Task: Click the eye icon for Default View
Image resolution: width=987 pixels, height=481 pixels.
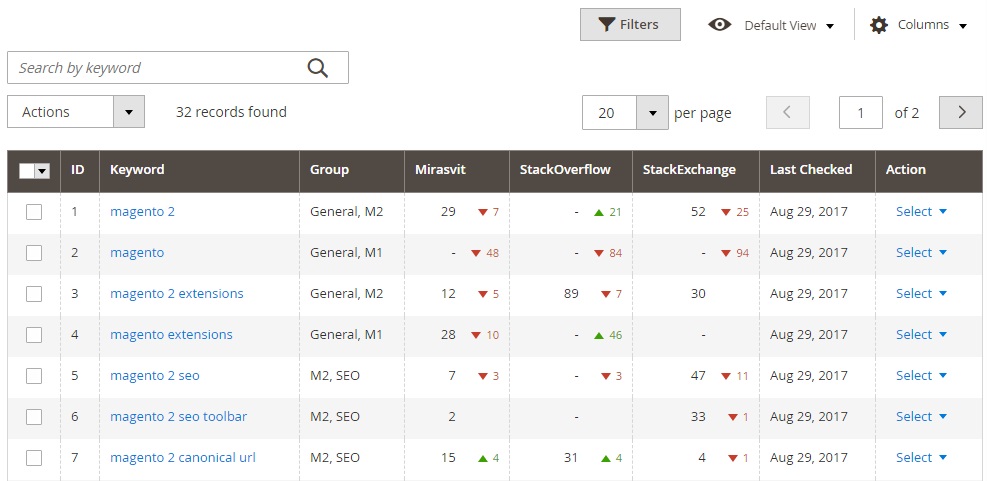Action: coord(720,25)
